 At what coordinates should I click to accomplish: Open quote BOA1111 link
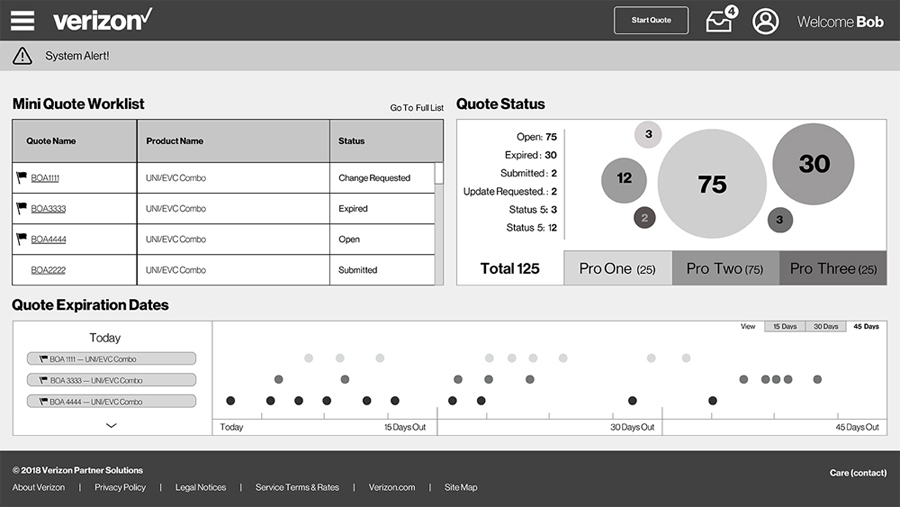[45, 178]
